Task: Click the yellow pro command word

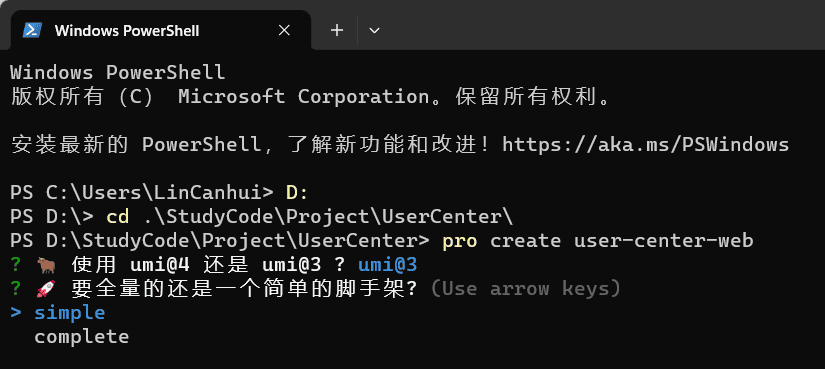Action: (460, 241)
